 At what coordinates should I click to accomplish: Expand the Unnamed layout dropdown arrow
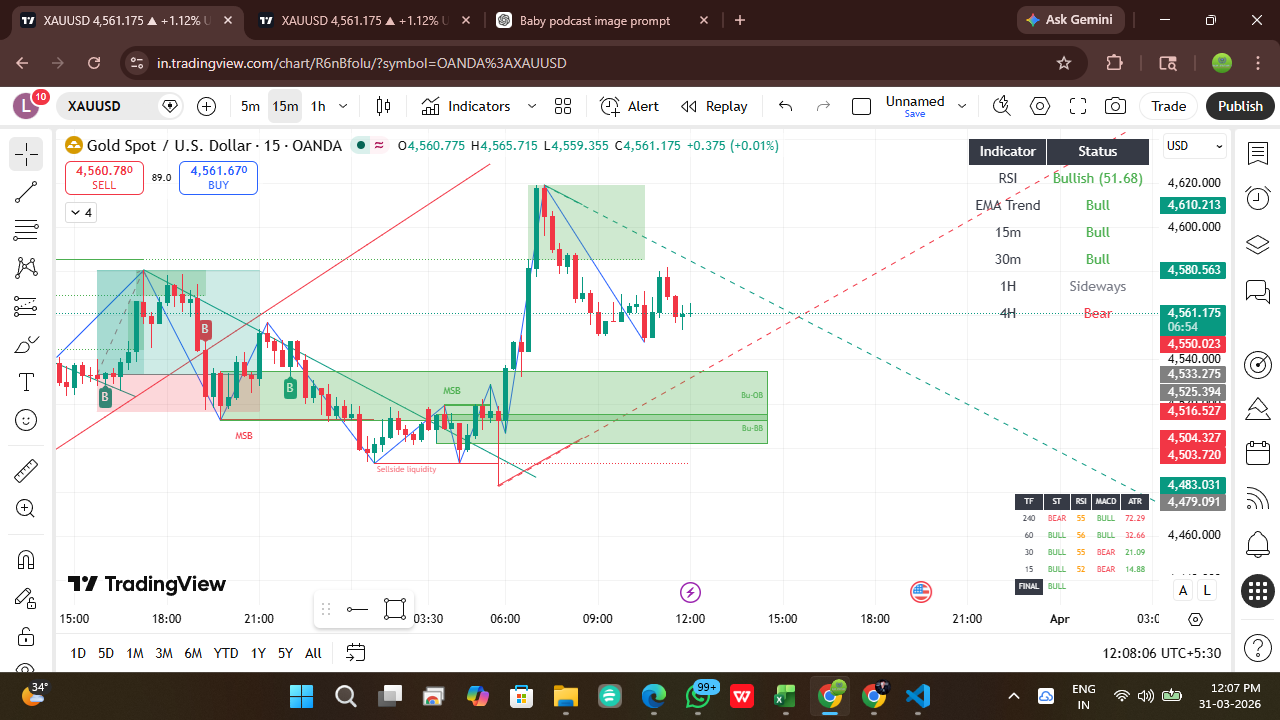click(962, 106)
